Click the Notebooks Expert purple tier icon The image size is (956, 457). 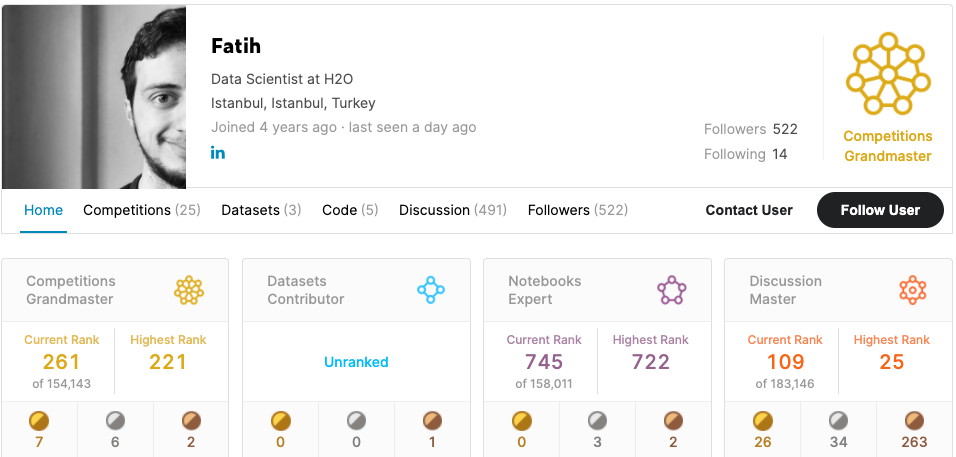pyautogui.click(x=671, y=291)
